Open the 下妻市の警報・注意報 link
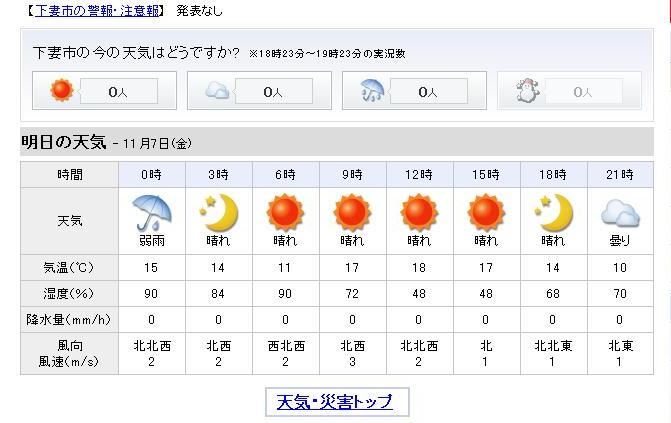 click(97, 11)
